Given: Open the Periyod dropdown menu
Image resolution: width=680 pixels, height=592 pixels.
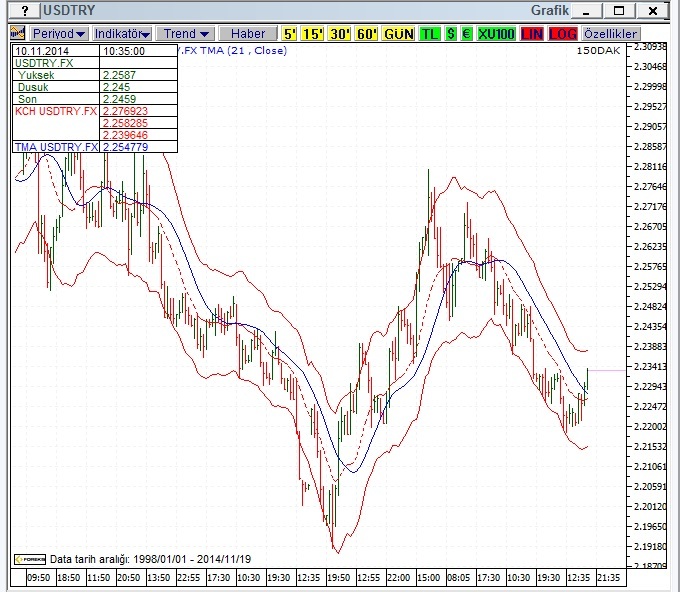Looking at the screenshot, I should tap(59, 33).
